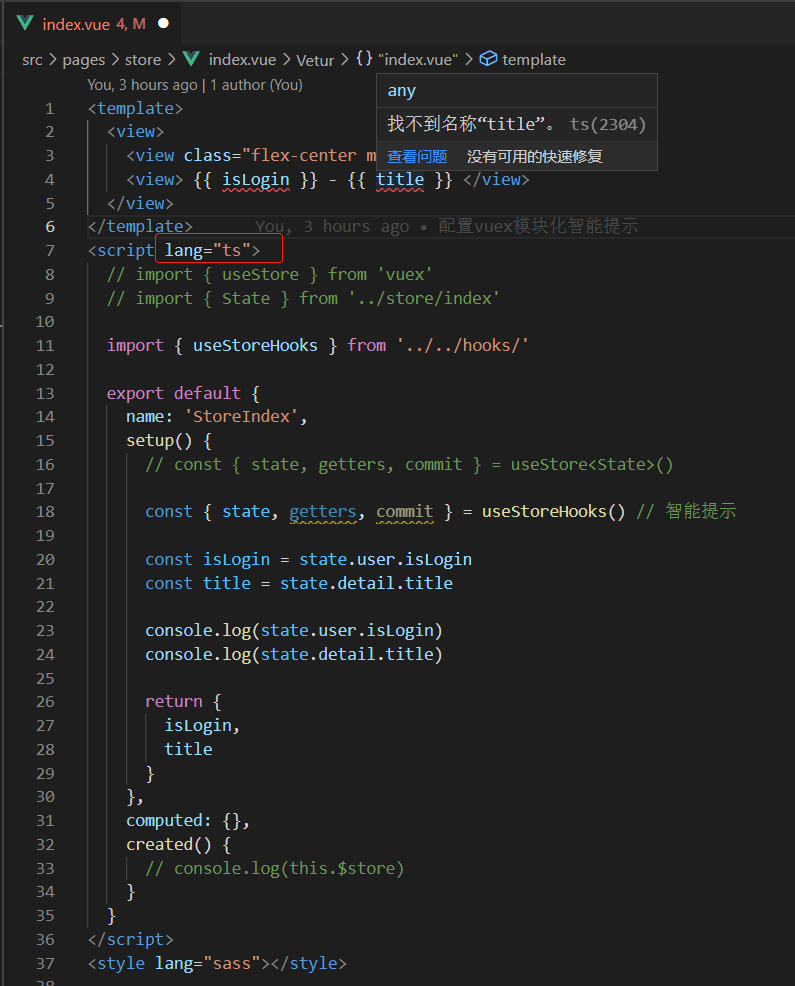The width and height of the screenshot is (795, 986).
Task: Click 没有可用的快速修复 in the error popup
Action: coord(534,156)
